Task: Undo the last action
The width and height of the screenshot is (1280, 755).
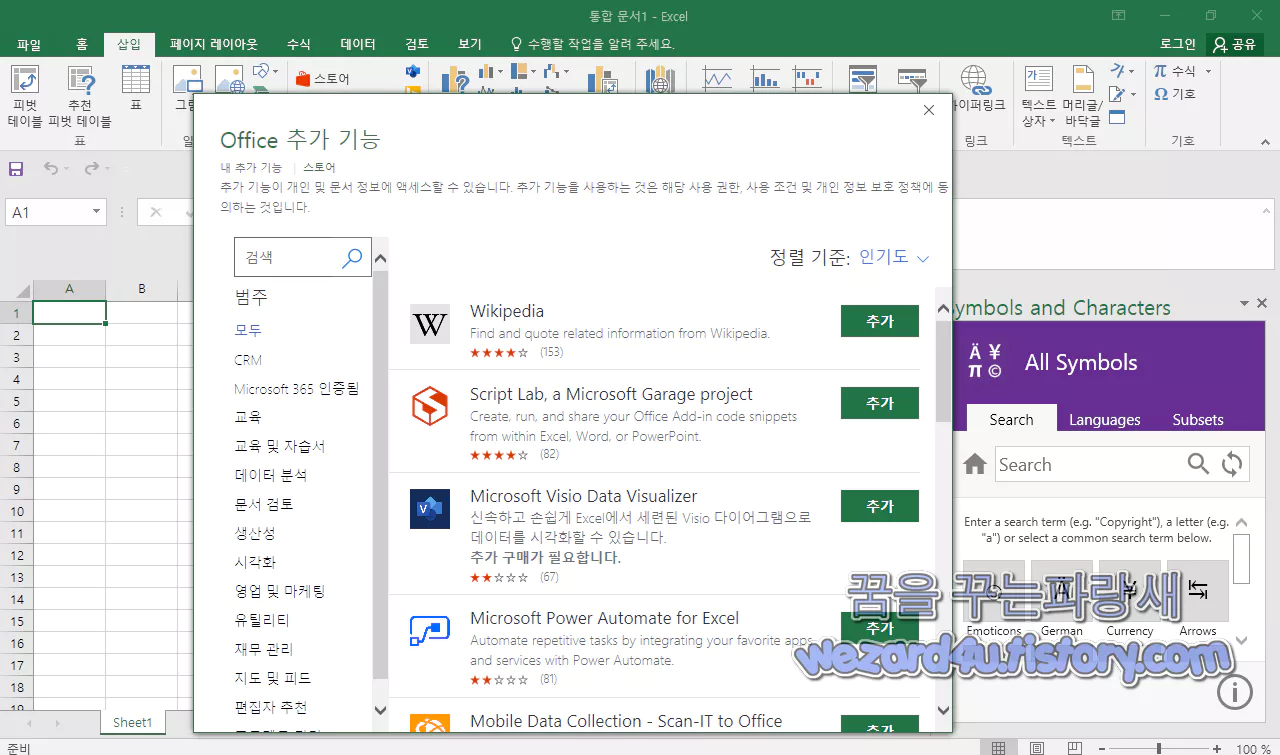Action: click(50, 169)
